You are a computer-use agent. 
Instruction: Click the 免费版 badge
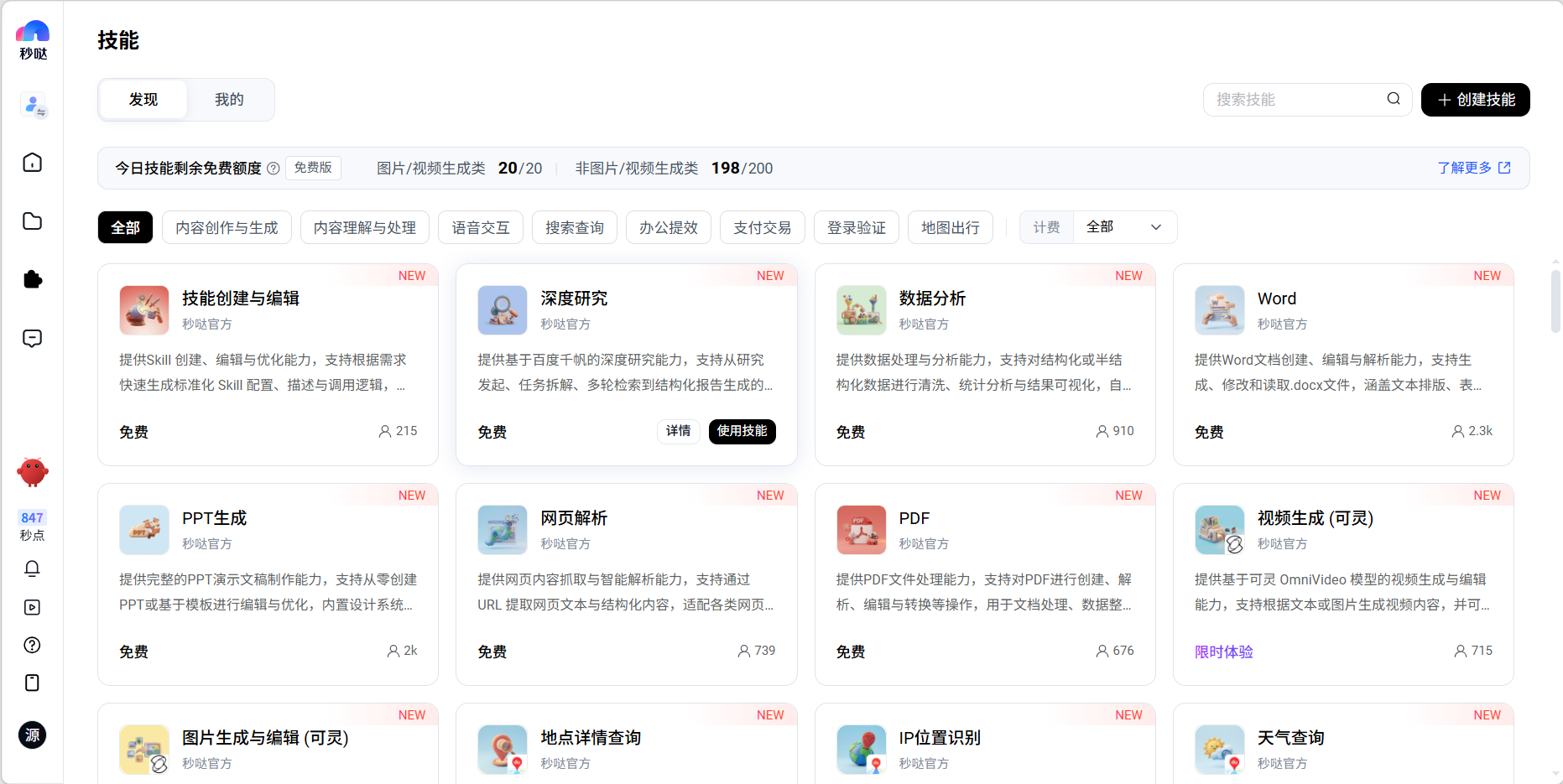point(313,168)
